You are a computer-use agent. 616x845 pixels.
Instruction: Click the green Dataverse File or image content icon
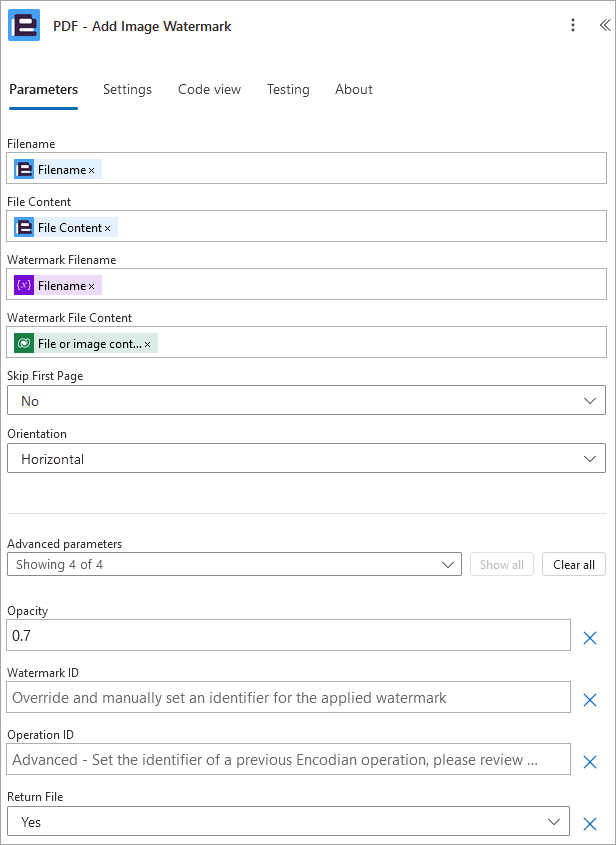pos(24,343)
